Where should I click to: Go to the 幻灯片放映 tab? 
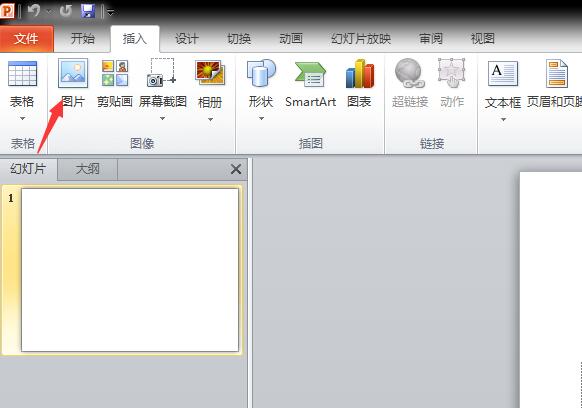pyautogui.click(x=361, y=39)
